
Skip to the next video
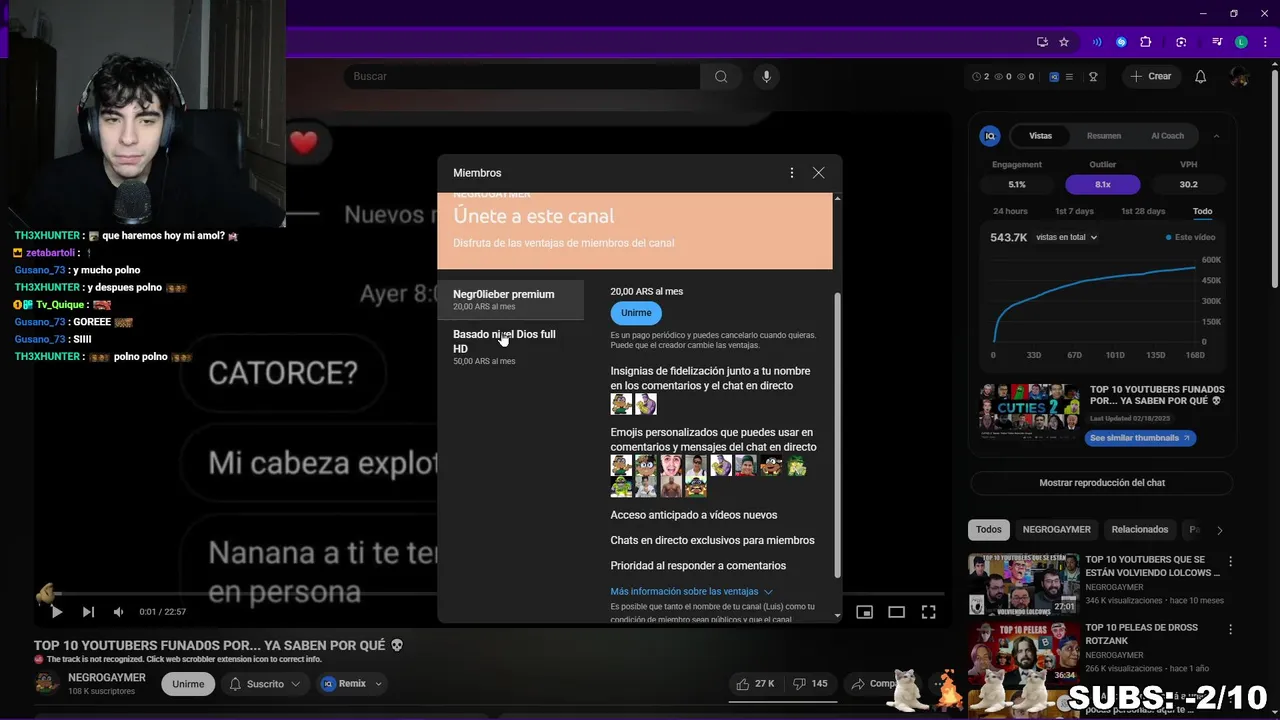(88, 612)
